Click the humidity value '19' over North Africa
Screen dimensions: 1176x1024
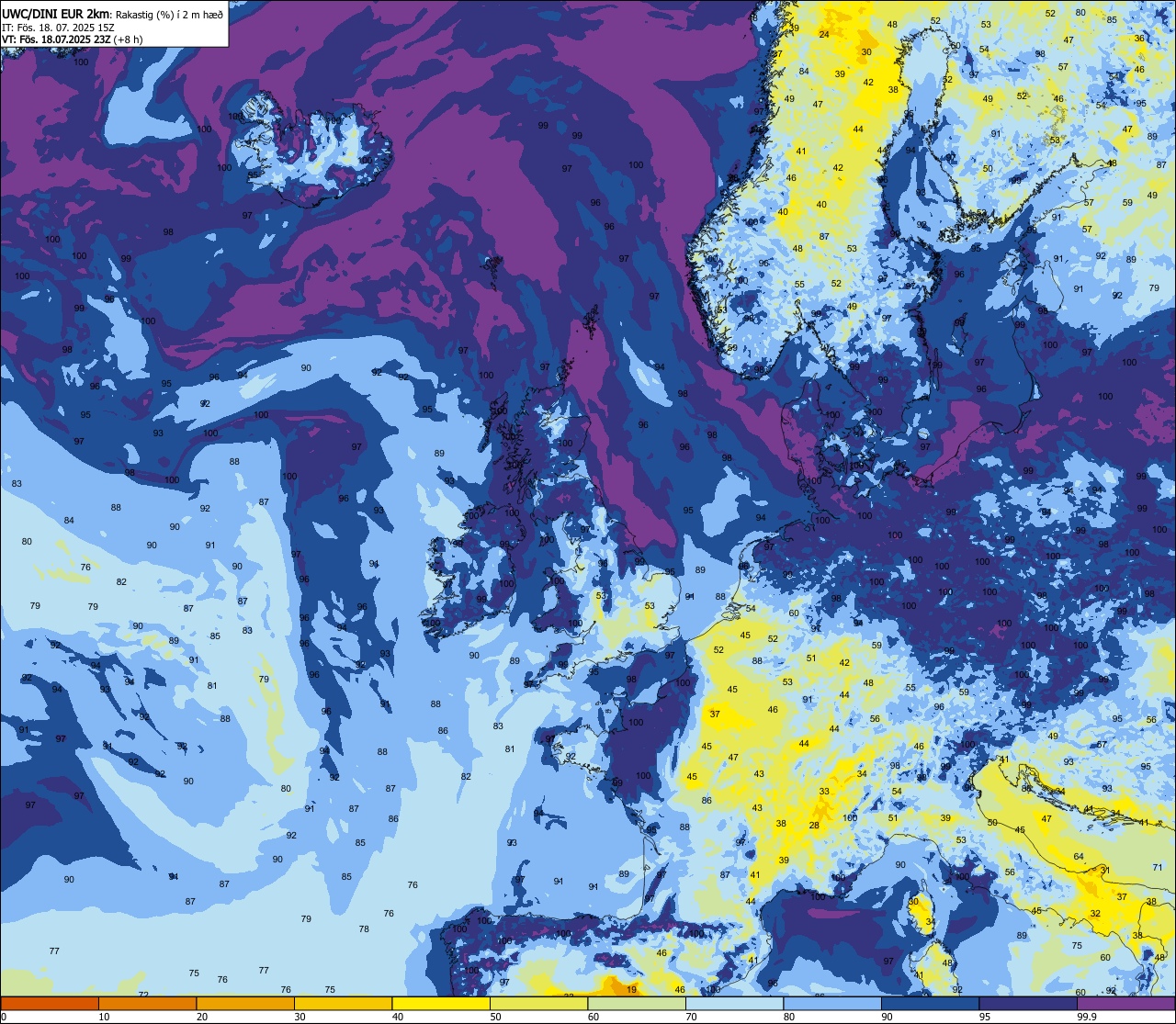[631, 989]
